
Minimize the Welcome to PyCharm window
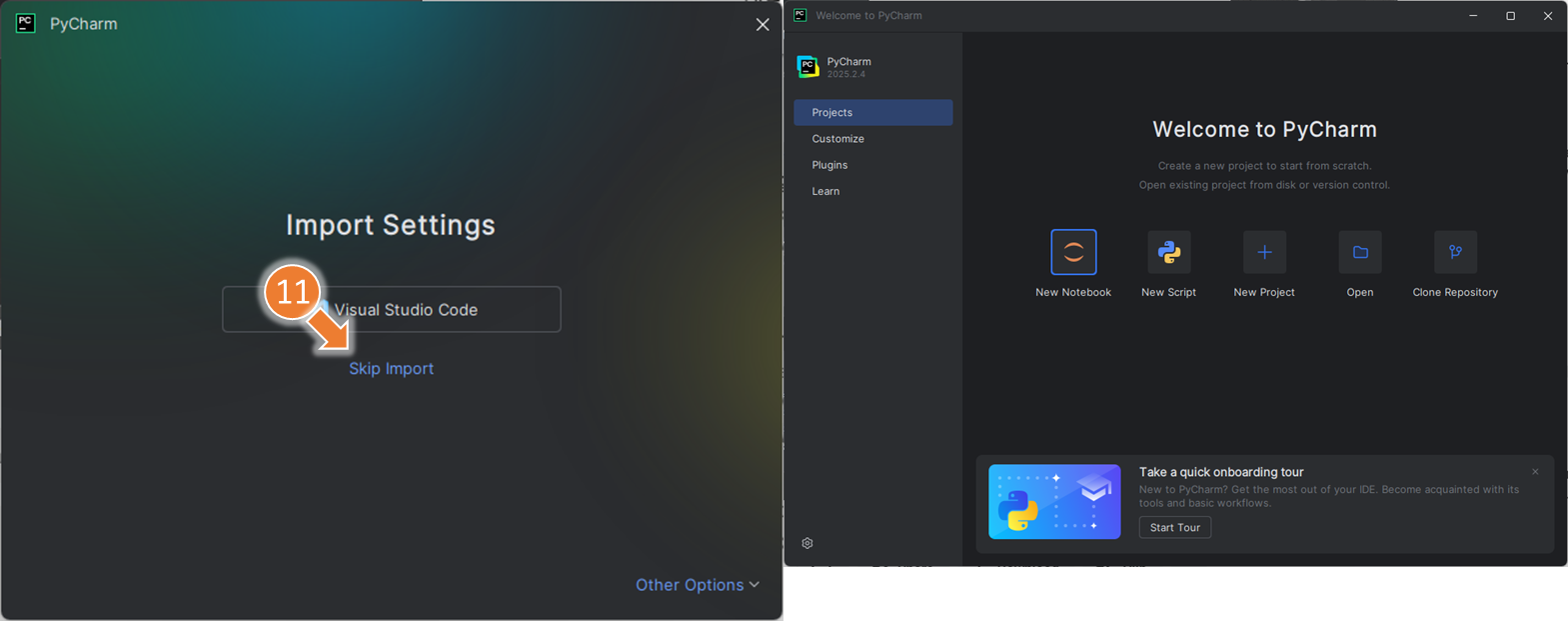tap(1473, 15)
